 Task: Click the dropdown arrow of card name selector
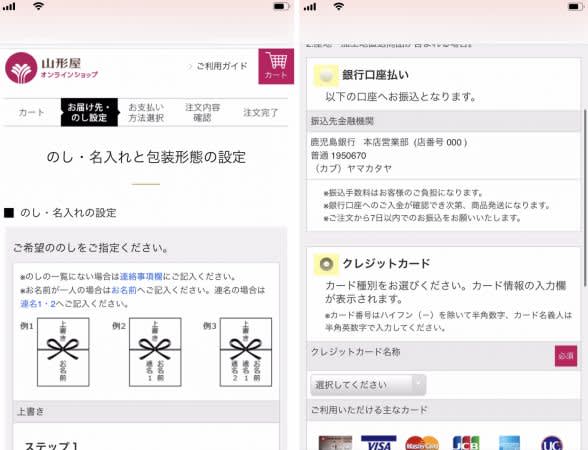(x=418, y=384)
